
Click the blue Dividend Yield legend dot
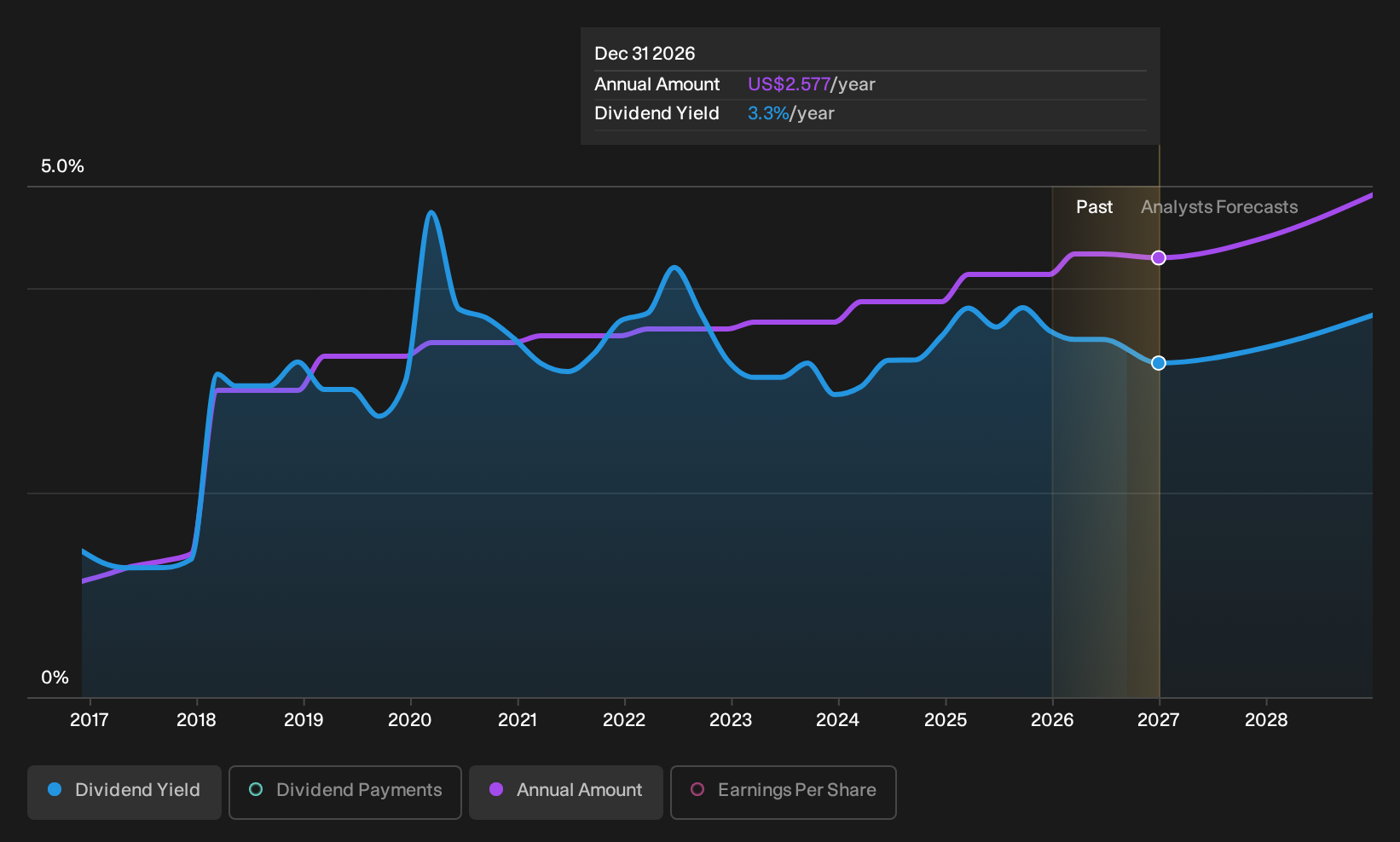tap(55, 789)
